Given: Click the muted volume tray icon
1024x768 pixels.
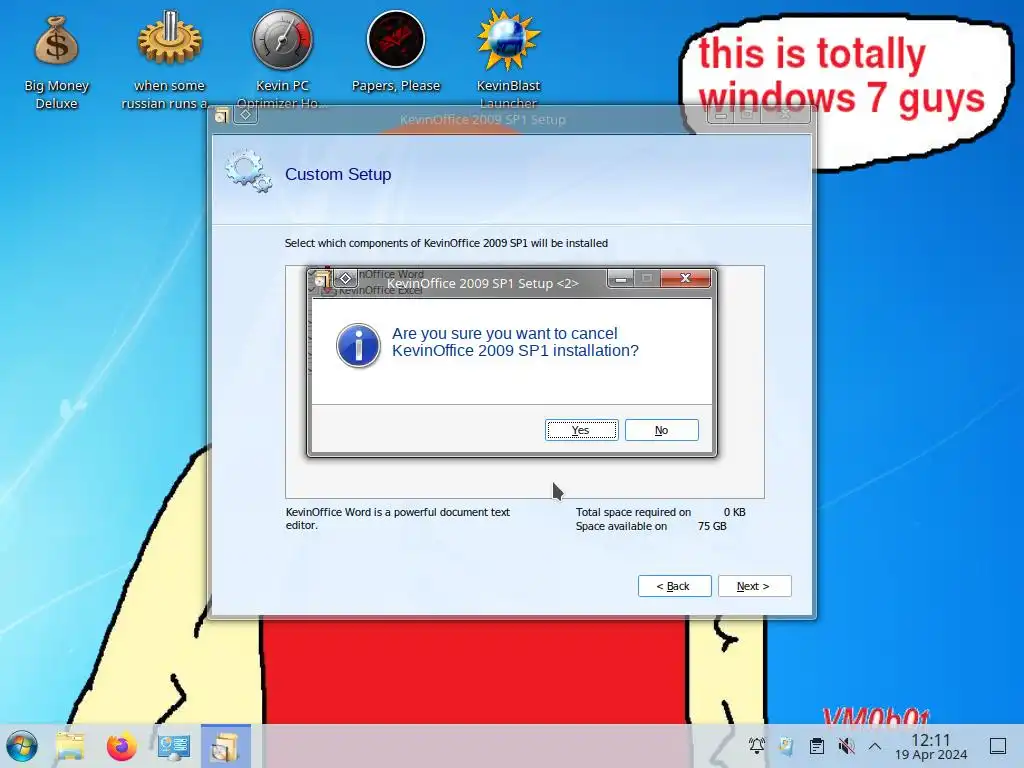Looking at the screenshot, I should (846, 746).
